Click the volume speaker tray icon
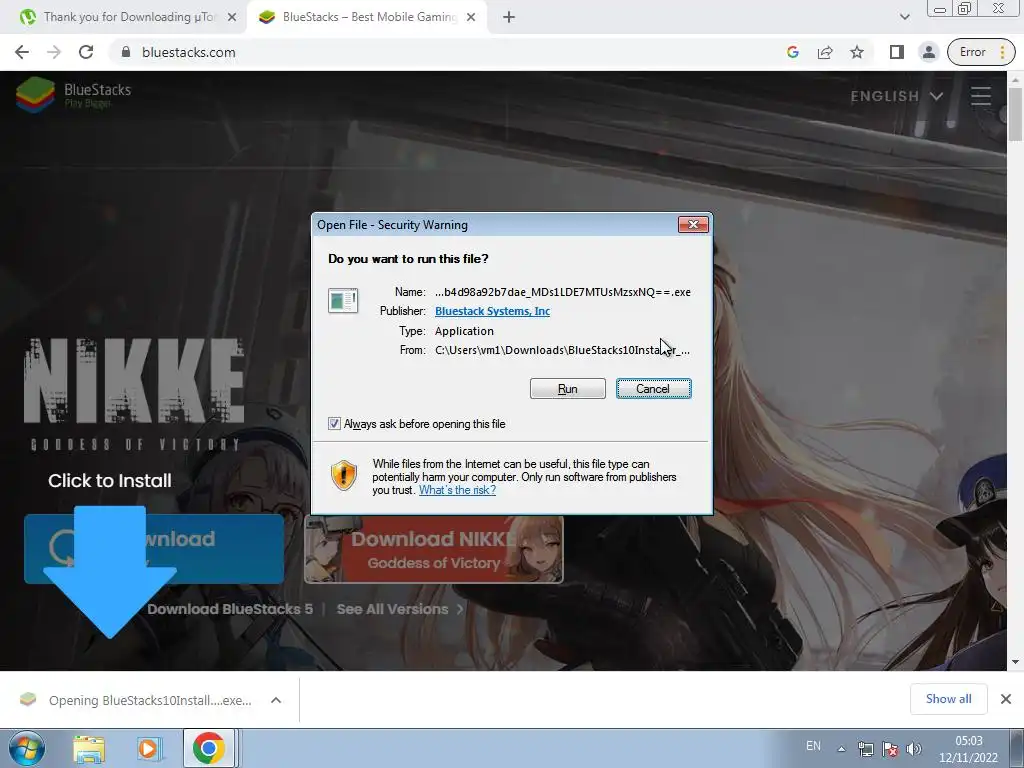 click(914, 749)
